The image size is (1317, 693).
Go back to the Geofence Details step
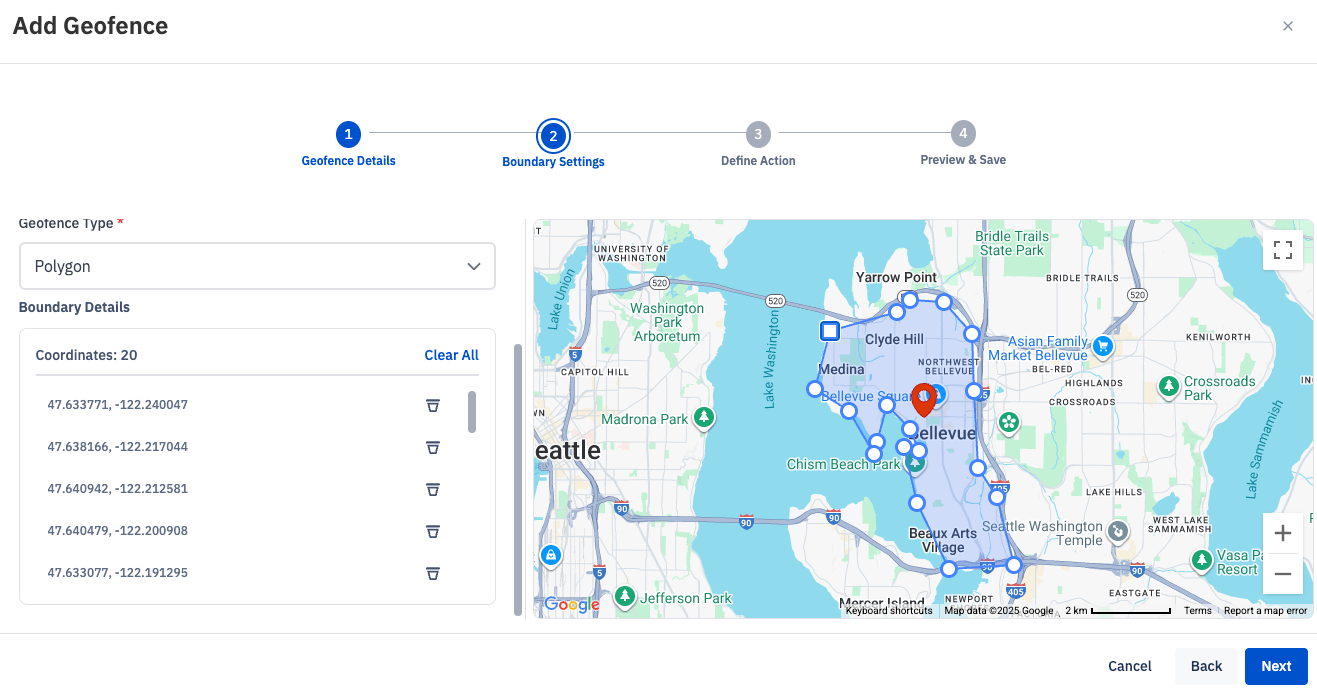click(348, 134)
